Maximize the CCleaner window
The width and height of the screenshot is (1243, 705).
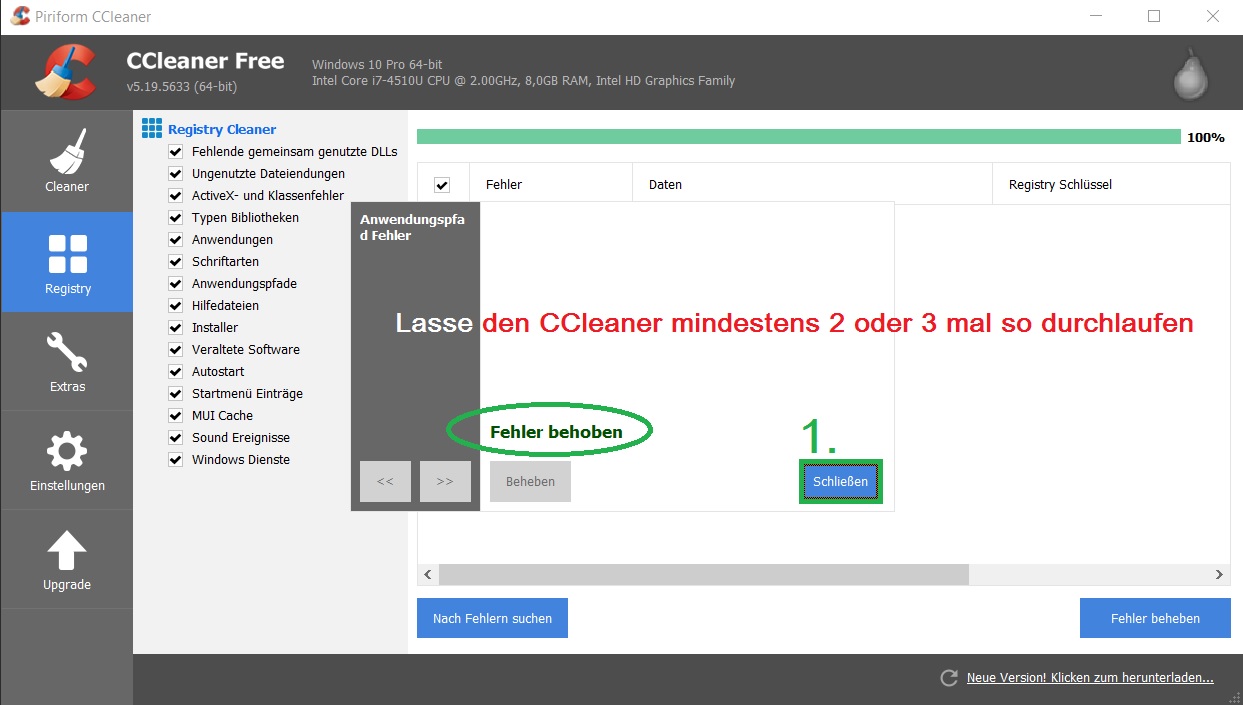pyautogui.click(x=1154, y=16)
